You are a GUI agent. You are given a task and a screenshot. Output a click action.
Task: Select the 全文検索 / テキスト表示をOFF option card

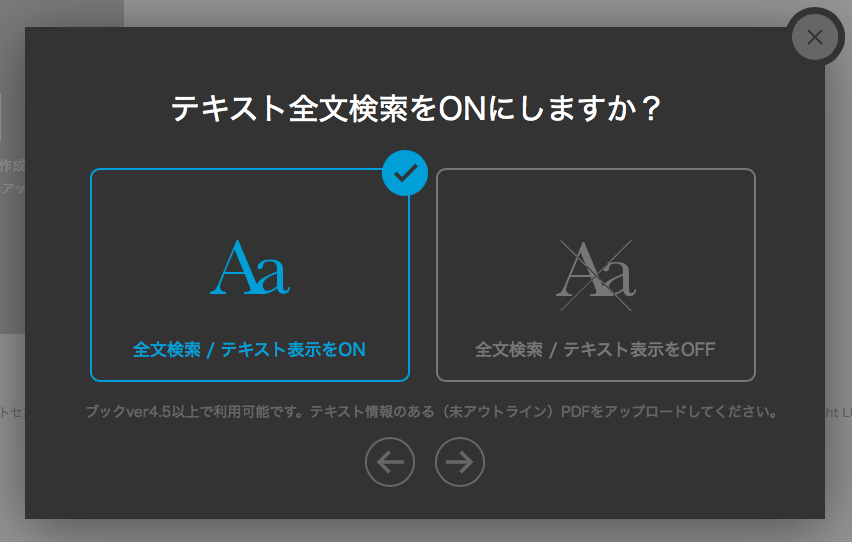(x=596, y=275)
